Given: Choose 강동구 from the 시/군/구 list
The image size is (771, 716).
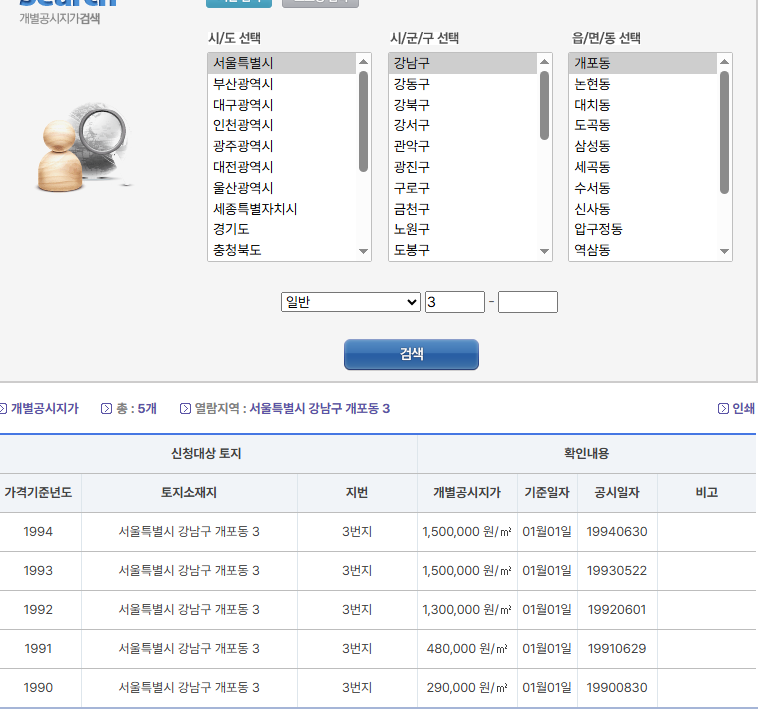Looking at the screenshot, I should 411,84.
